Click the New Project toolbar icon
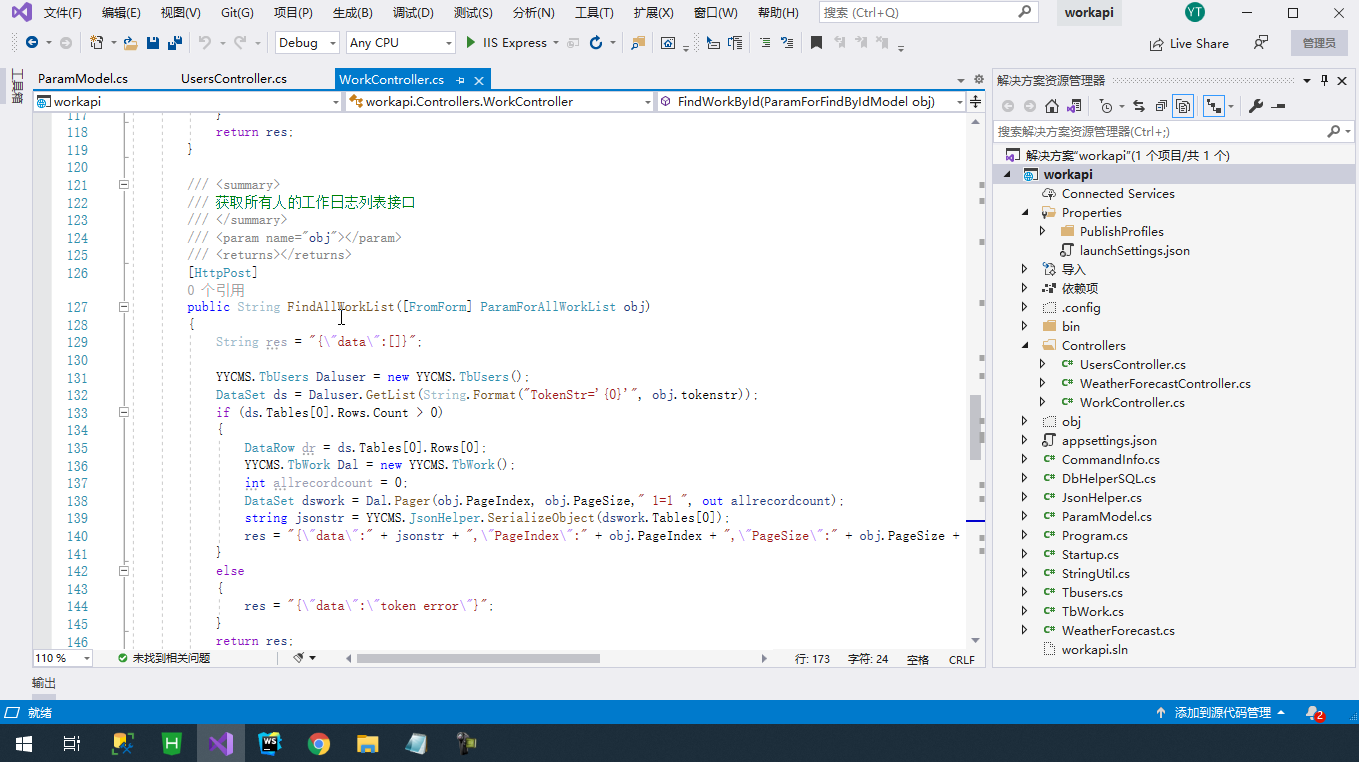Image resolution: width=1359 pixels, height=762 pixels. pos(96,43)
